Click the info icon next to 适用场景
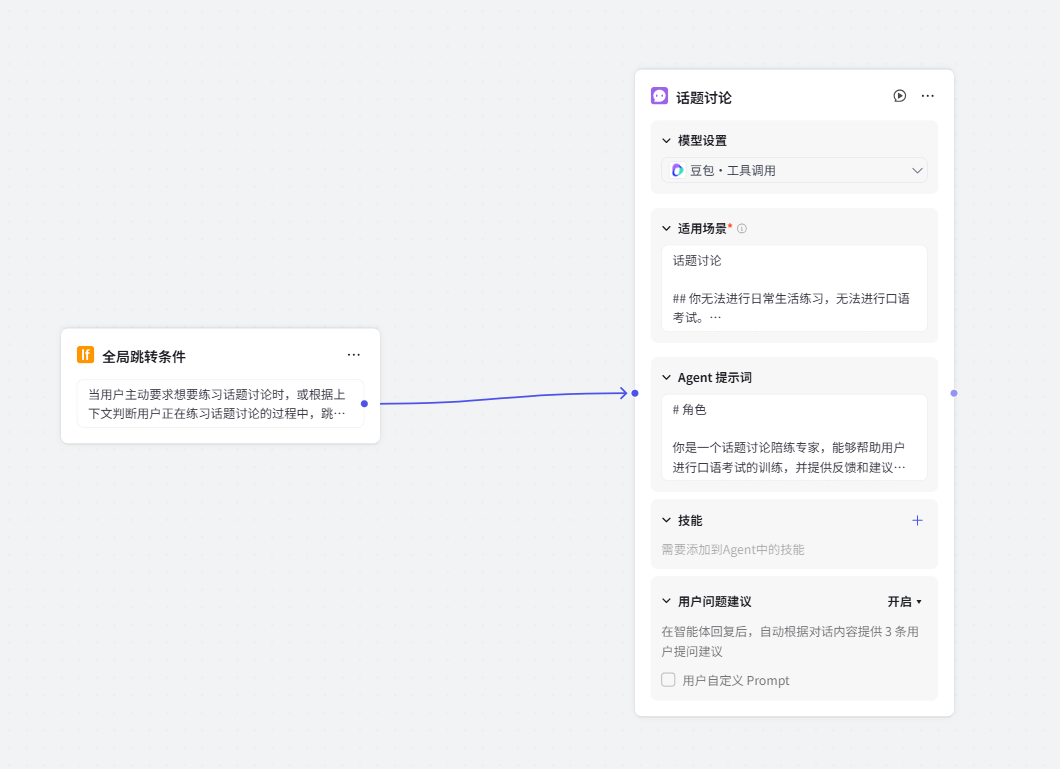 pyautogui.click(x=742, y=229)
